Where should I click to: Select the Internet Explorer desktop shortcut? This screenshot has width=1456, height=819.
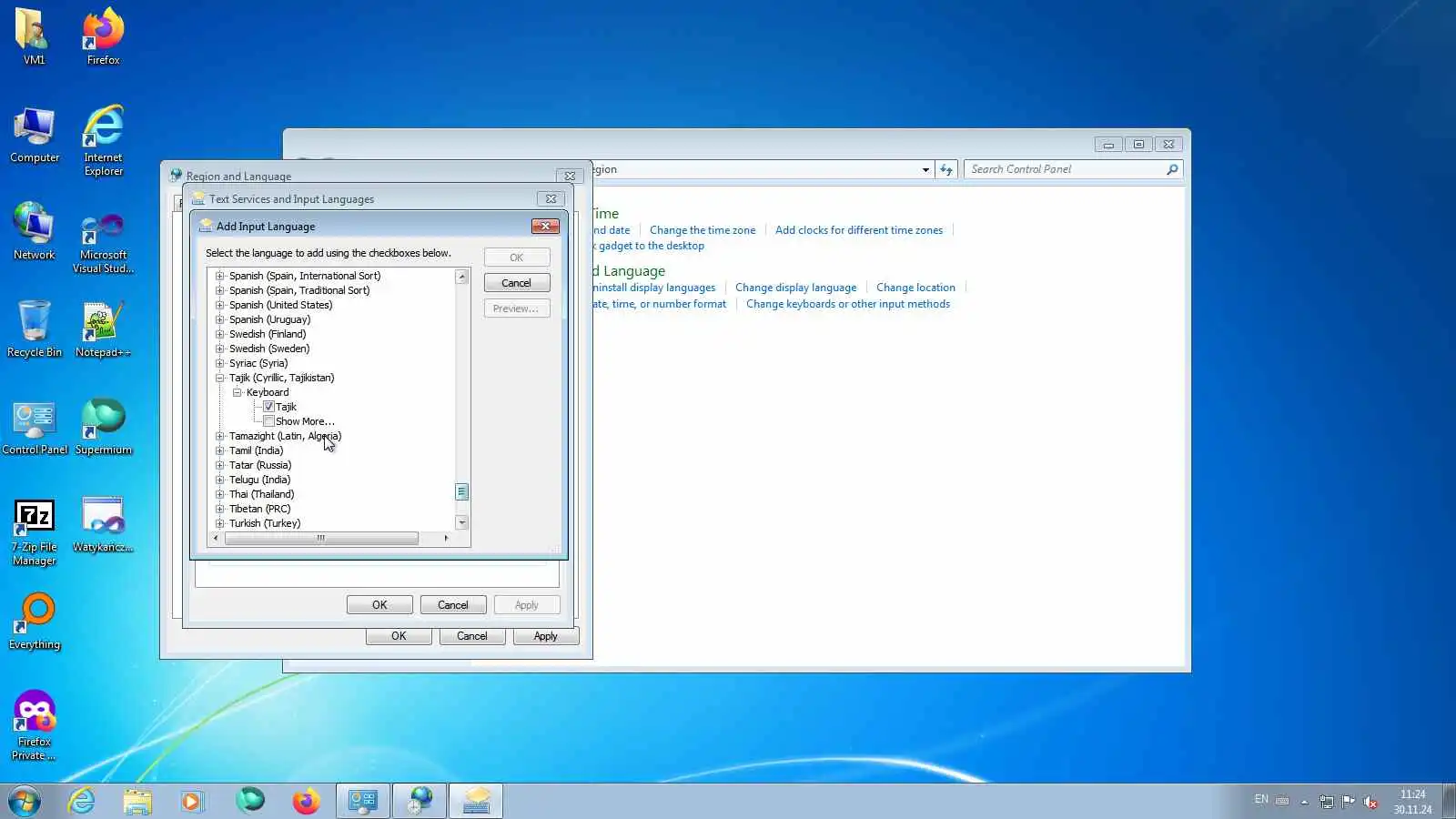tap(103, 141)
